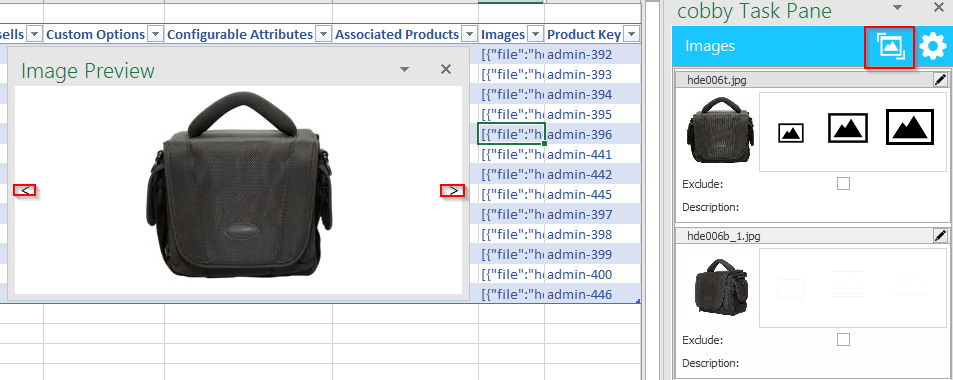This screenshot has height=380, width=953.
Task: Open the Custom Options filter dropdown
Action: 156,35
